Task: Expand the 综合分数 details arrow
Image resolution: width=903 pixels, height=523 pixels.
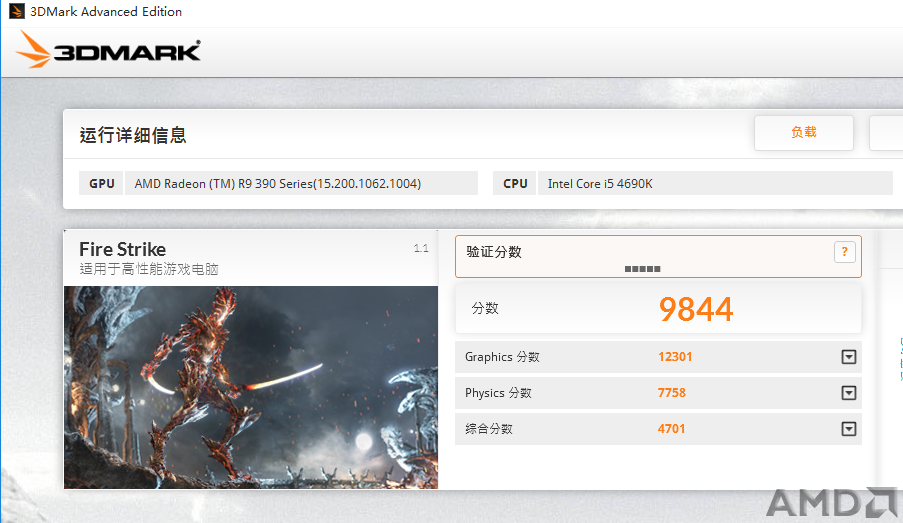Action: pyautogui.click(x=848, y=429)
